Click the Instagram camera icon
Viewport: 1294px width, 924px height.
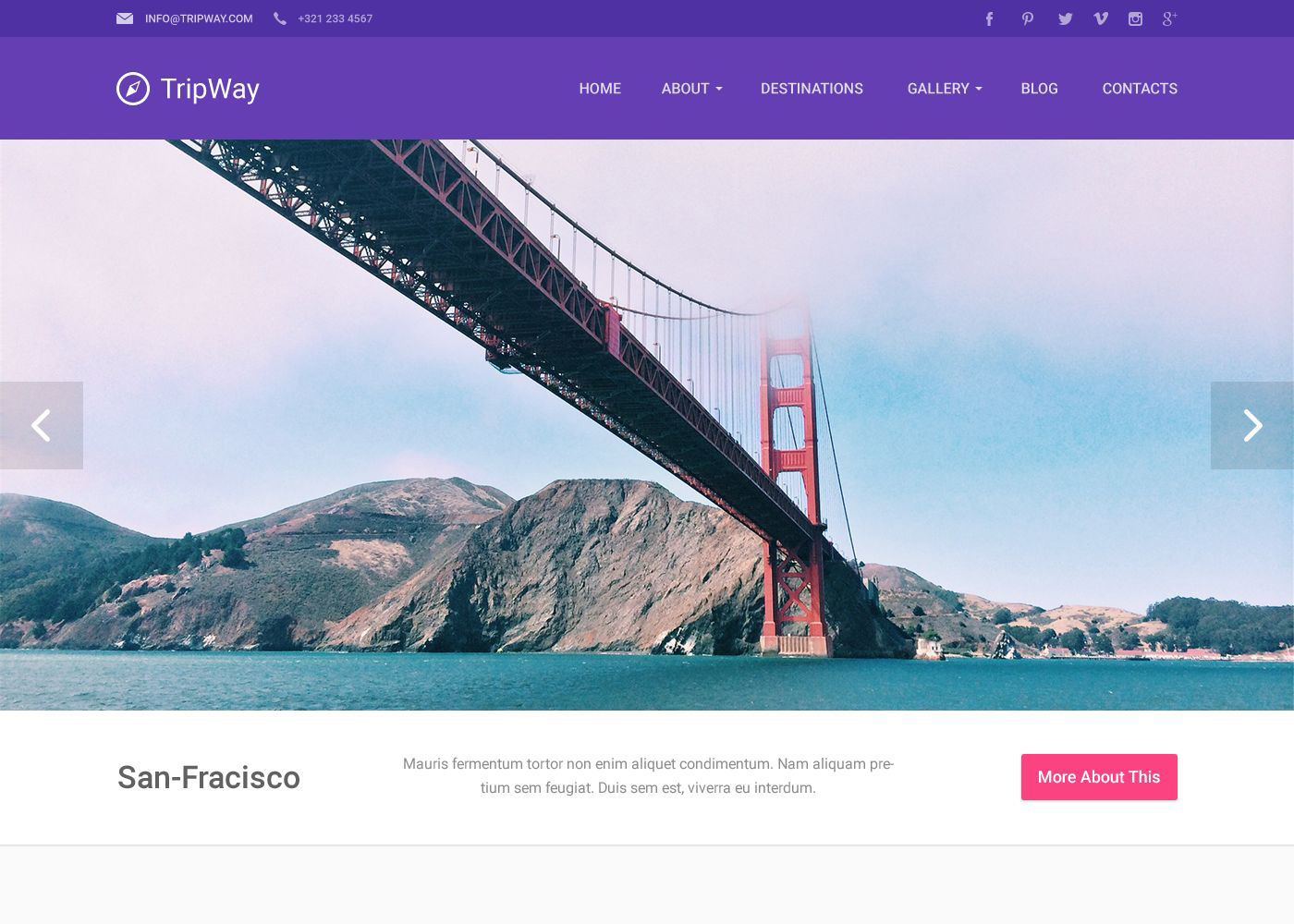pos(1135,18)
